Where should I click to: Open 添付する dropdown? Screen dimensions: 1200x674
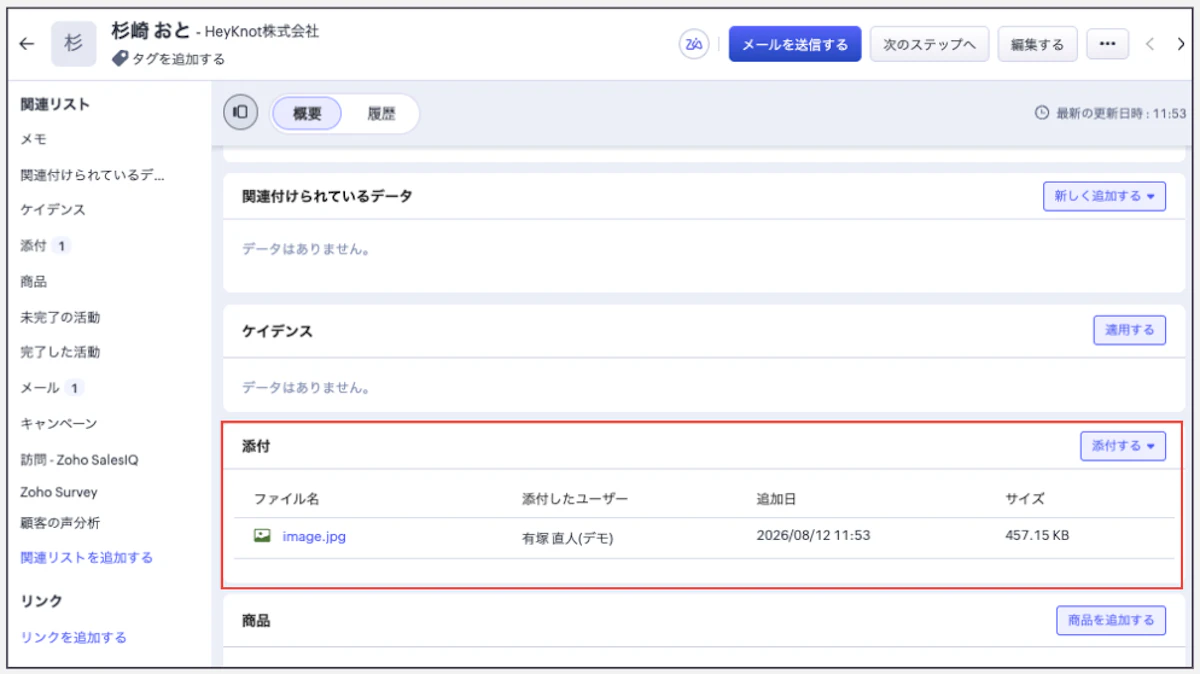point(1123,446)
